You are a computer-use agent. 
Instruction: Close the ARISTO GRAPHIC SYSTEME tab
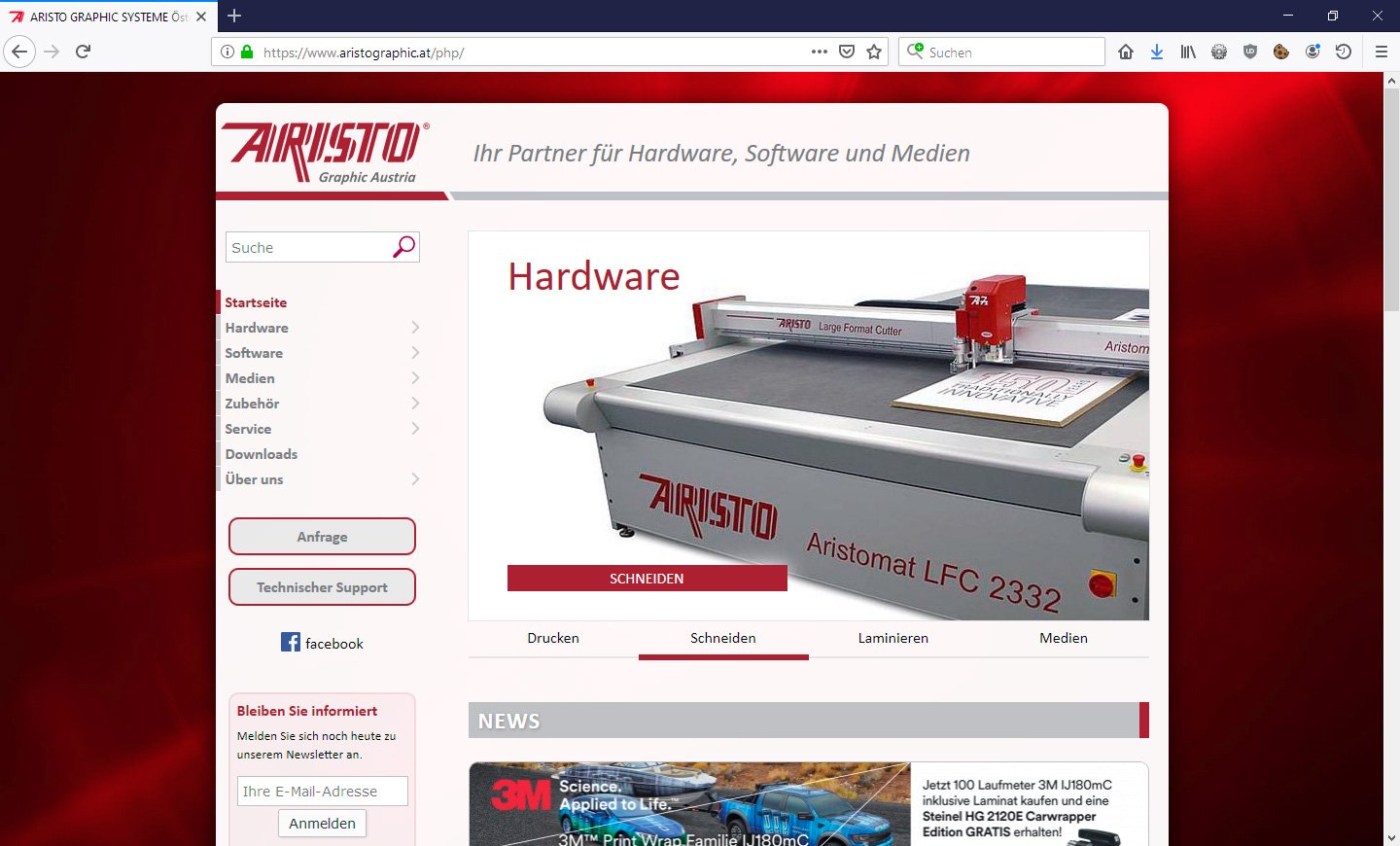[201, 17]
